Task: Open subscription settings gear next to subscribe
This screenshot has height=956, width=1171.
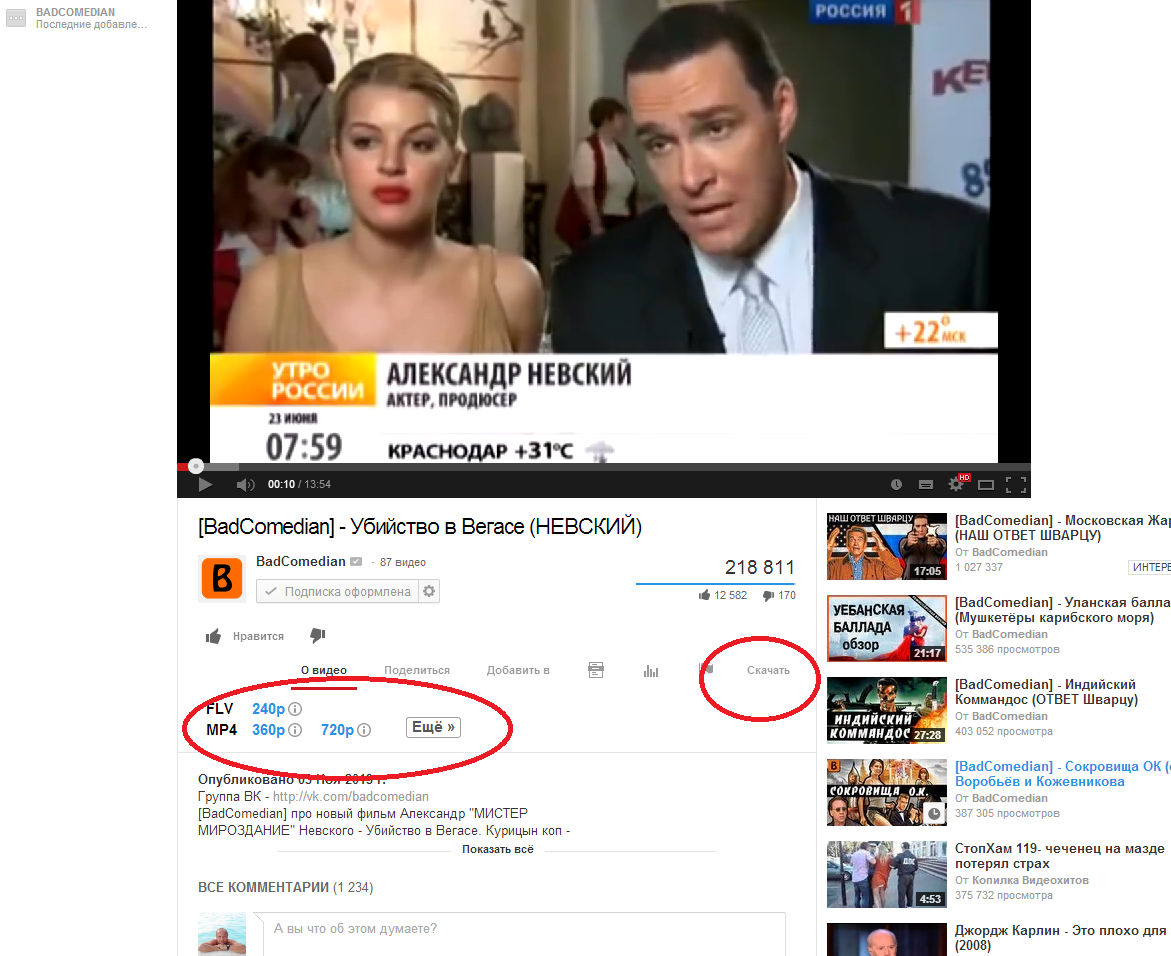Action: click(429, 592)
